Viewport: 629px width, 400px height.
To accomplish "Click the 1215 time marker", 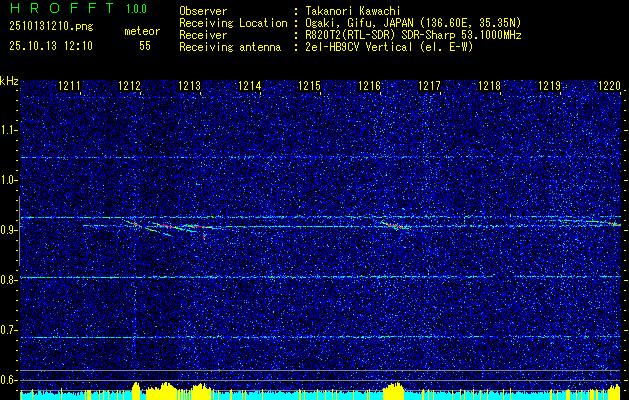I will click(x=310, y=85).
